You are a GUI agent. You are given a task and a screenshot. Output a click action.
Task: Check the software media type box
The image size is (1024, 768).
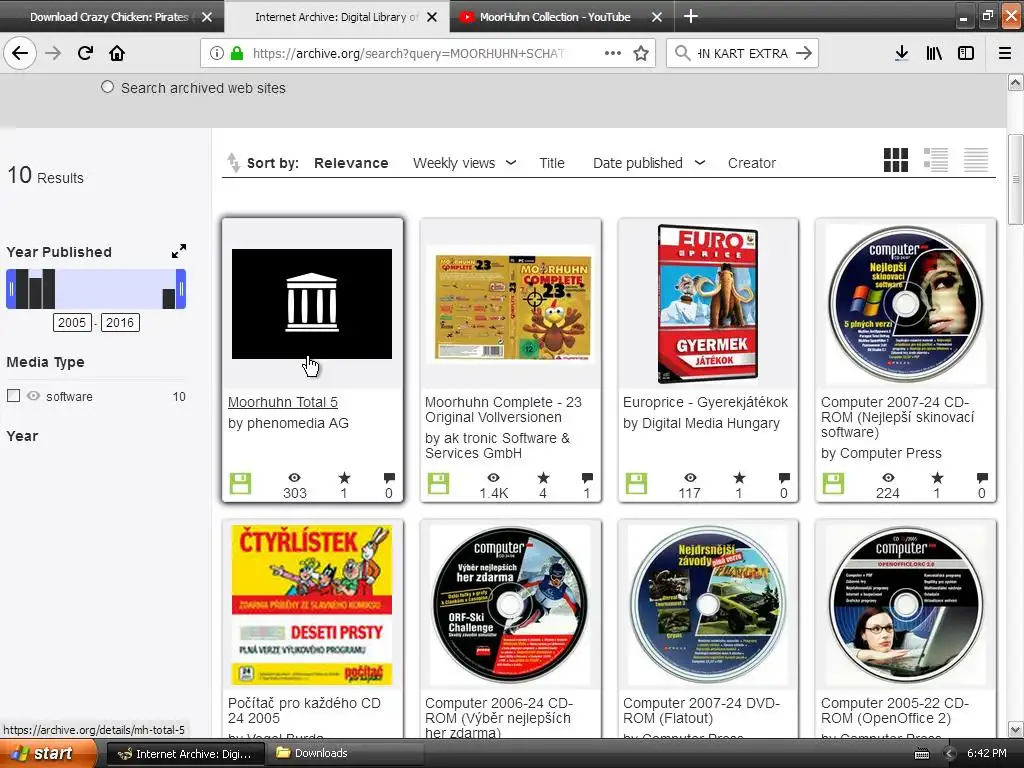coord(13,396)
